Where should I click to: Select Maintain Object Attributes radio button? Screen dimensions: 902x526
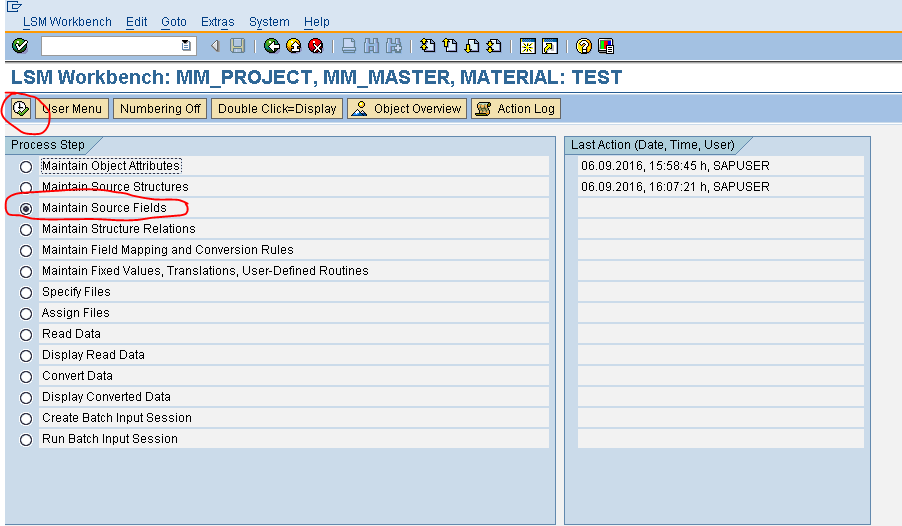[x=26, y=167]
